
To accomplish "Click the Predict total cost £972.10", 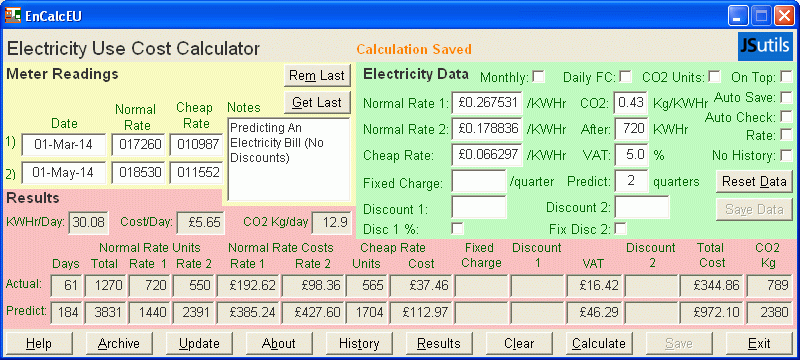I will click(712, 312).
